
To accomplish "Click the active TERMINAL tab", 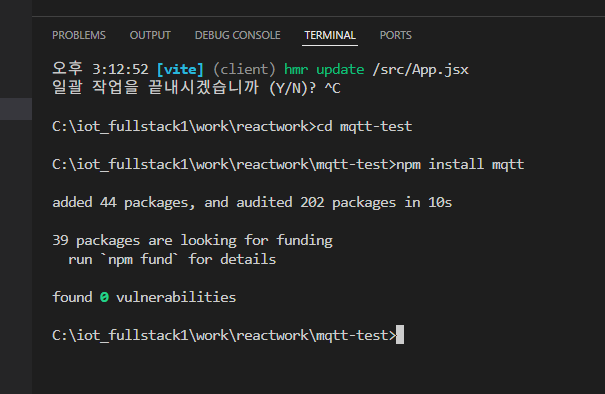I will (x=330, y=35).
